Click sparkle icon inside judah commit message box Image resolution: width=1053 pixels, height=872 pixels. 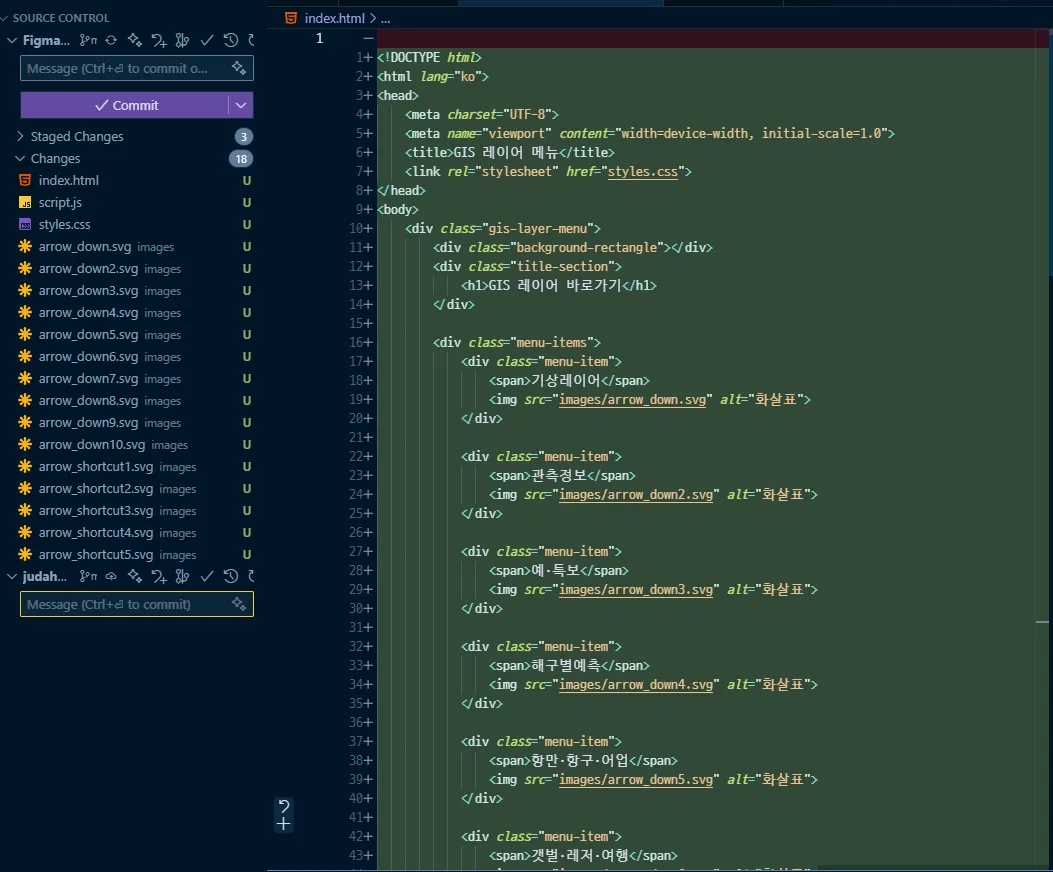tap(238, 604)
